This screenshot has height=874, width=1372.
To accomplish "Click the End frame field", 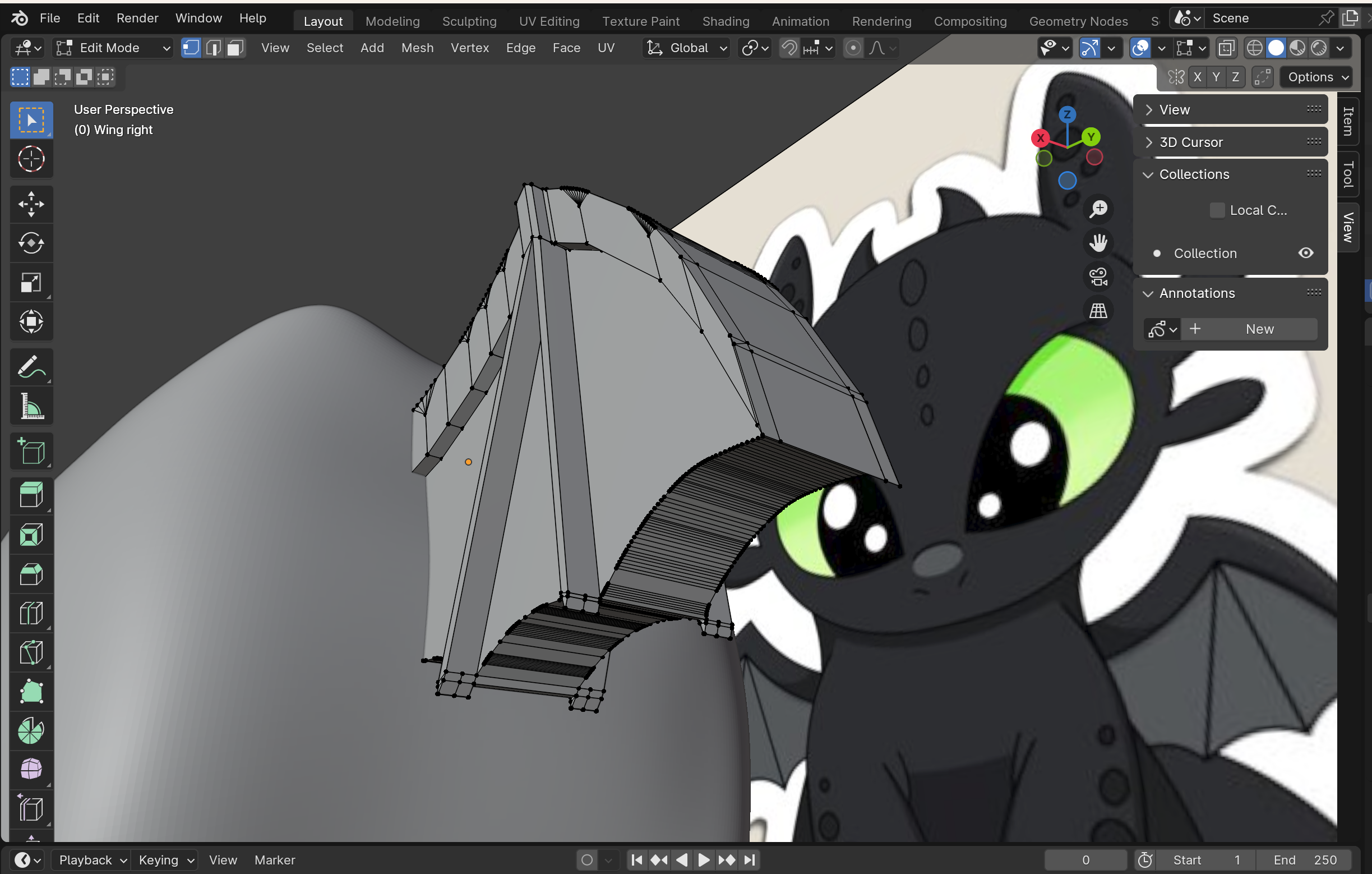I will tap(1305, 859).
